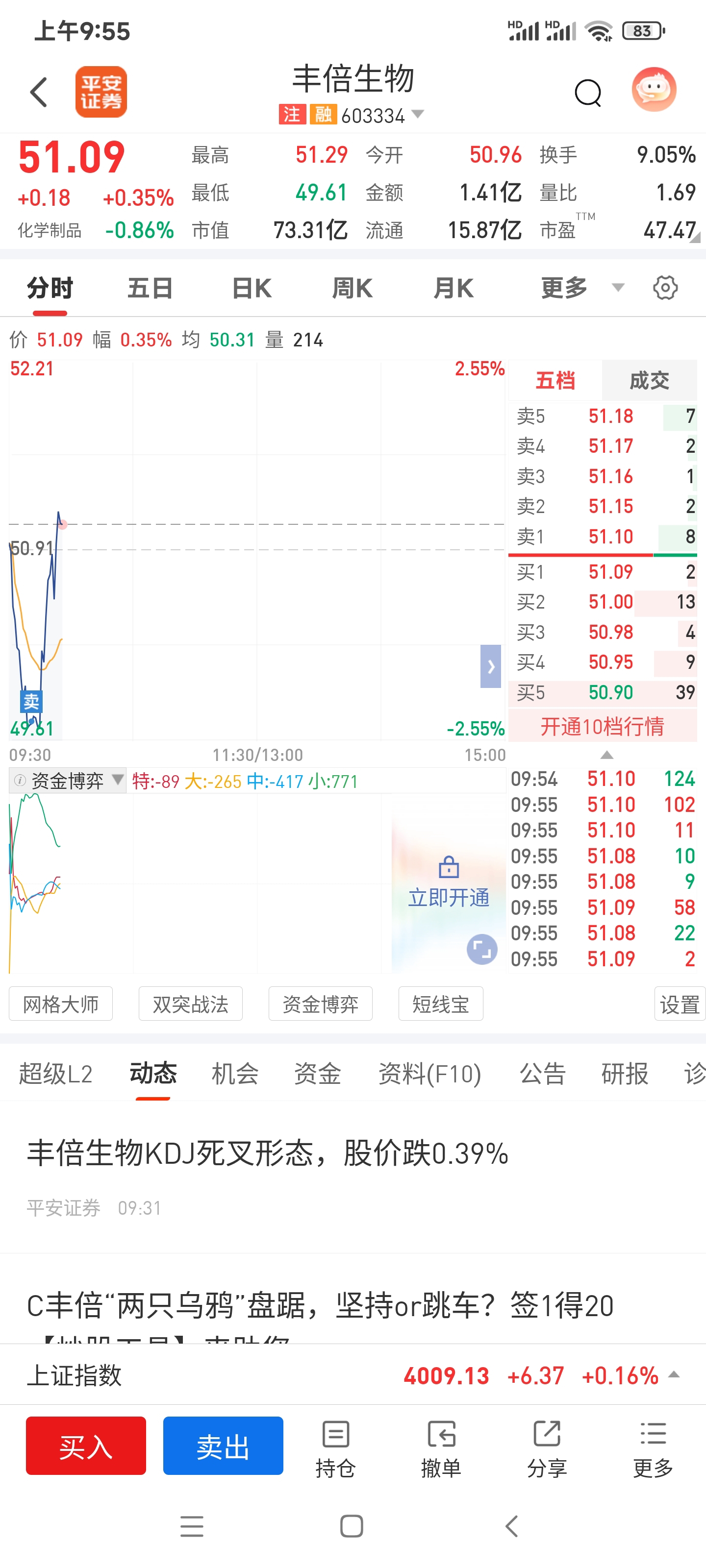This screenshot has width=706, height=1568.
Task: Tap the 卖 marker on the chart
Action: (31, 701)
